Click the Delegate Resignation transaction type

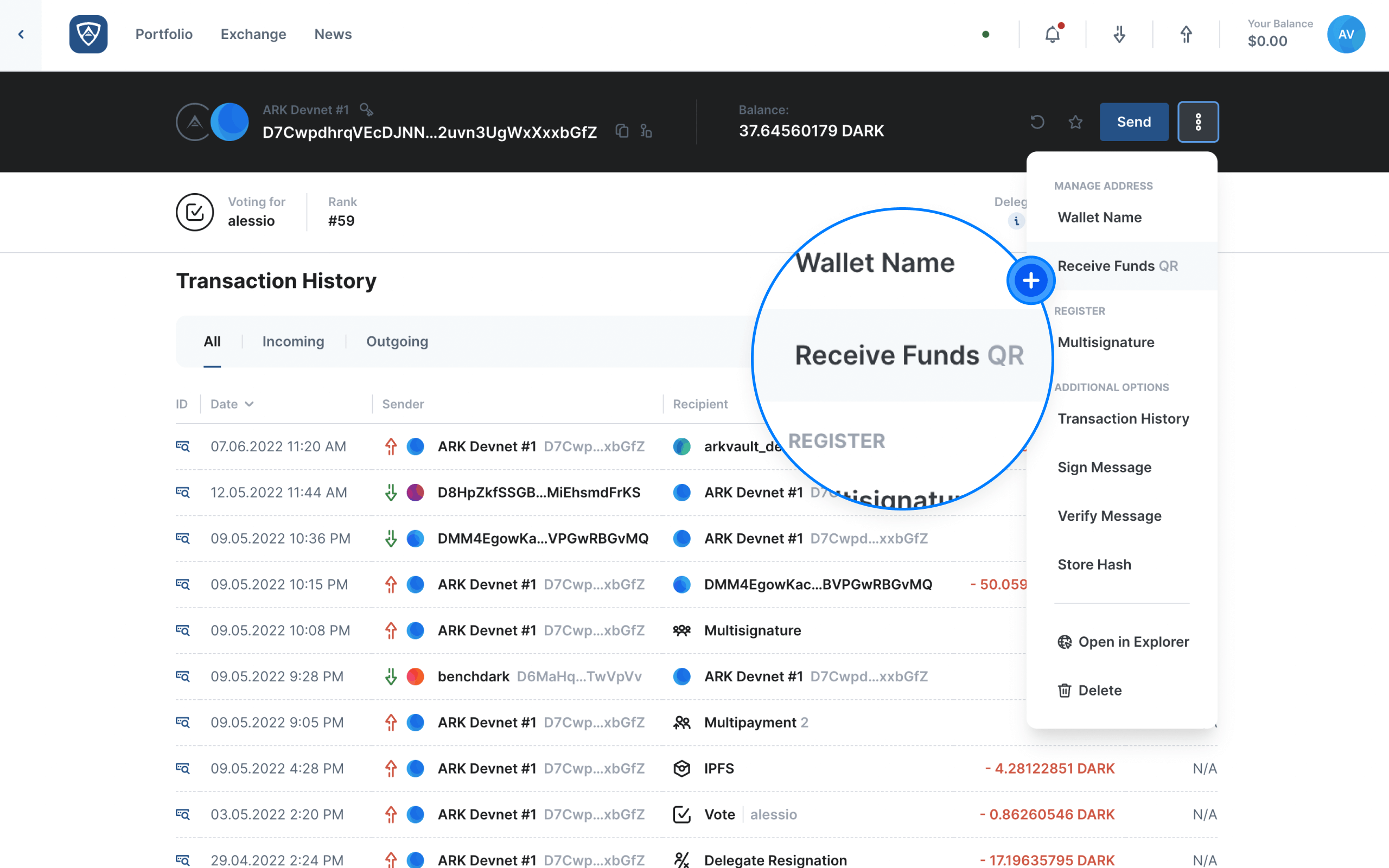(x=775, y=860)
